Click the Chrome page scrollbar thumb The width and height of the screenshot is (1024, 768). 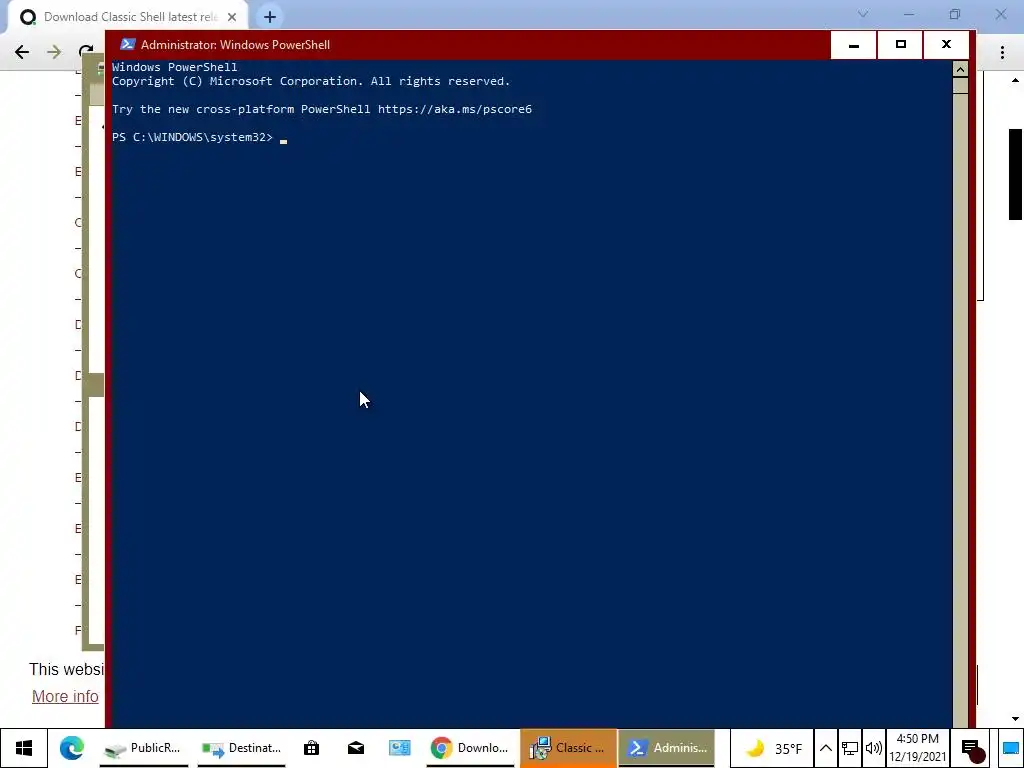tap(1016, 174)
